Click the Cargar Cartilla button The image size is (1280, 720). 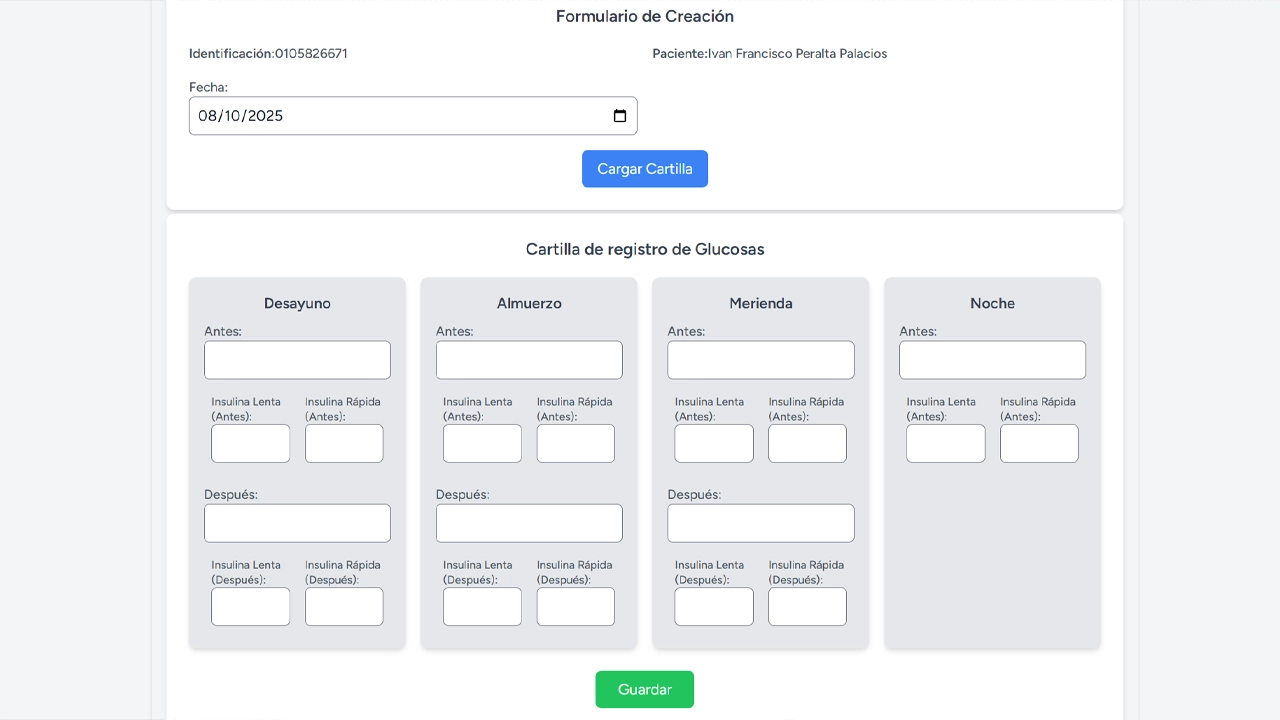(x=644, y=168)
